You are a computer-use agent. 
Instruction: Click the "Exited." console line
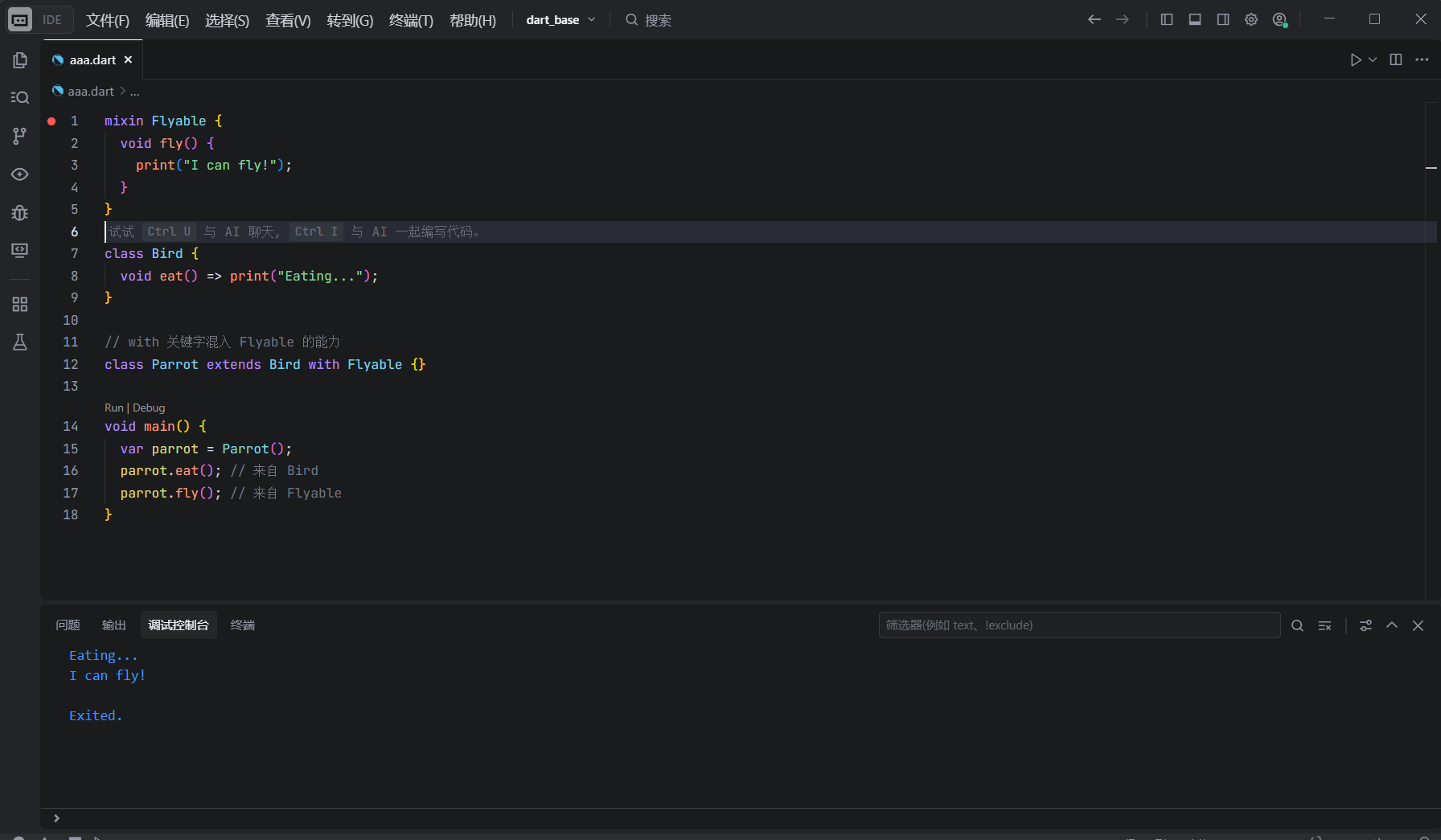click(96, 715)
